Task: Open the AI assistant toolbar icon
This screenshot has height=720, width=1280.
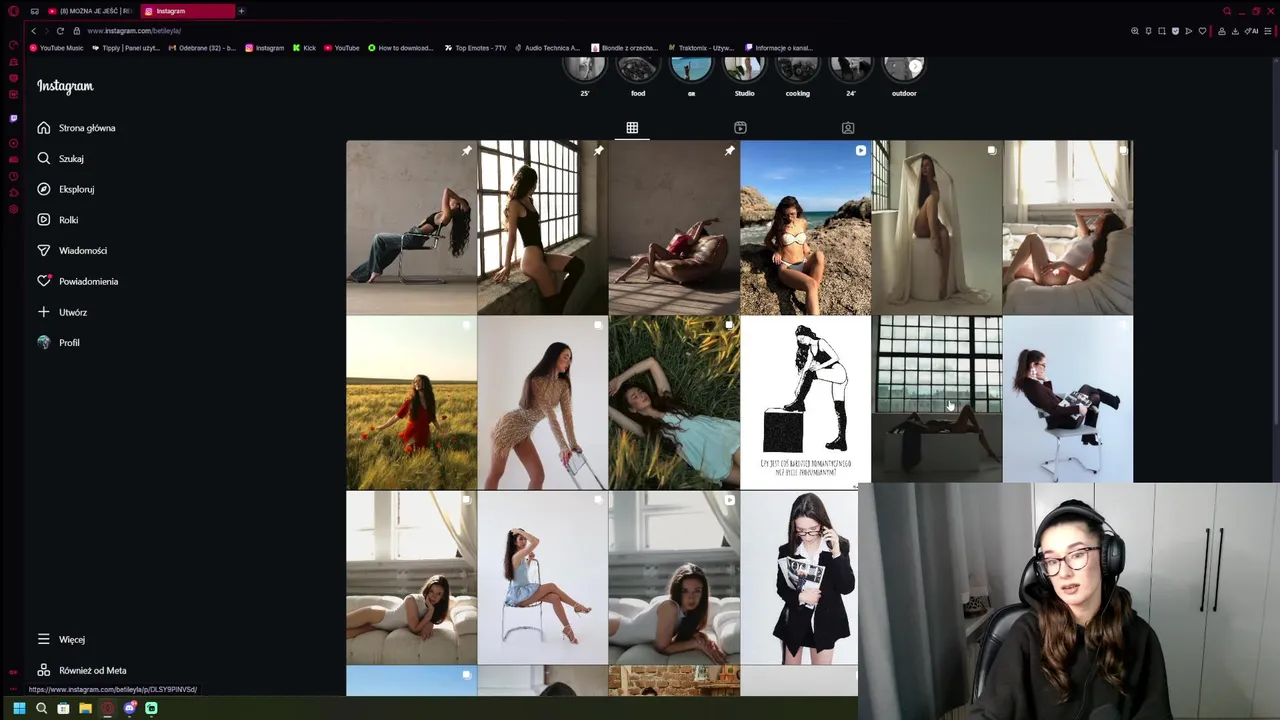Action: [1253, 31]
